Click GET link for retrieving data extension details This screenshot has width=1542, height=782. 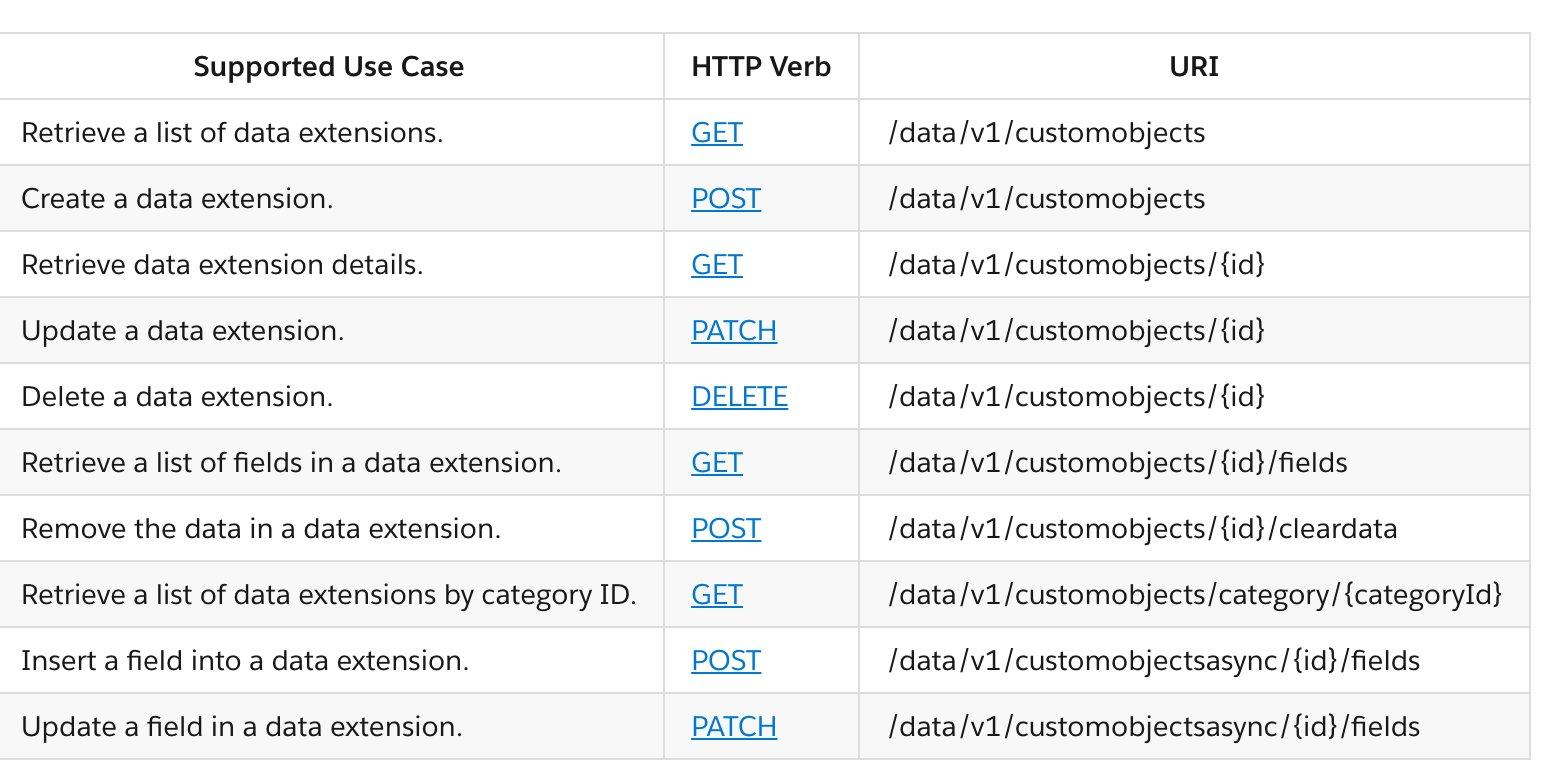tap(716, 265)
